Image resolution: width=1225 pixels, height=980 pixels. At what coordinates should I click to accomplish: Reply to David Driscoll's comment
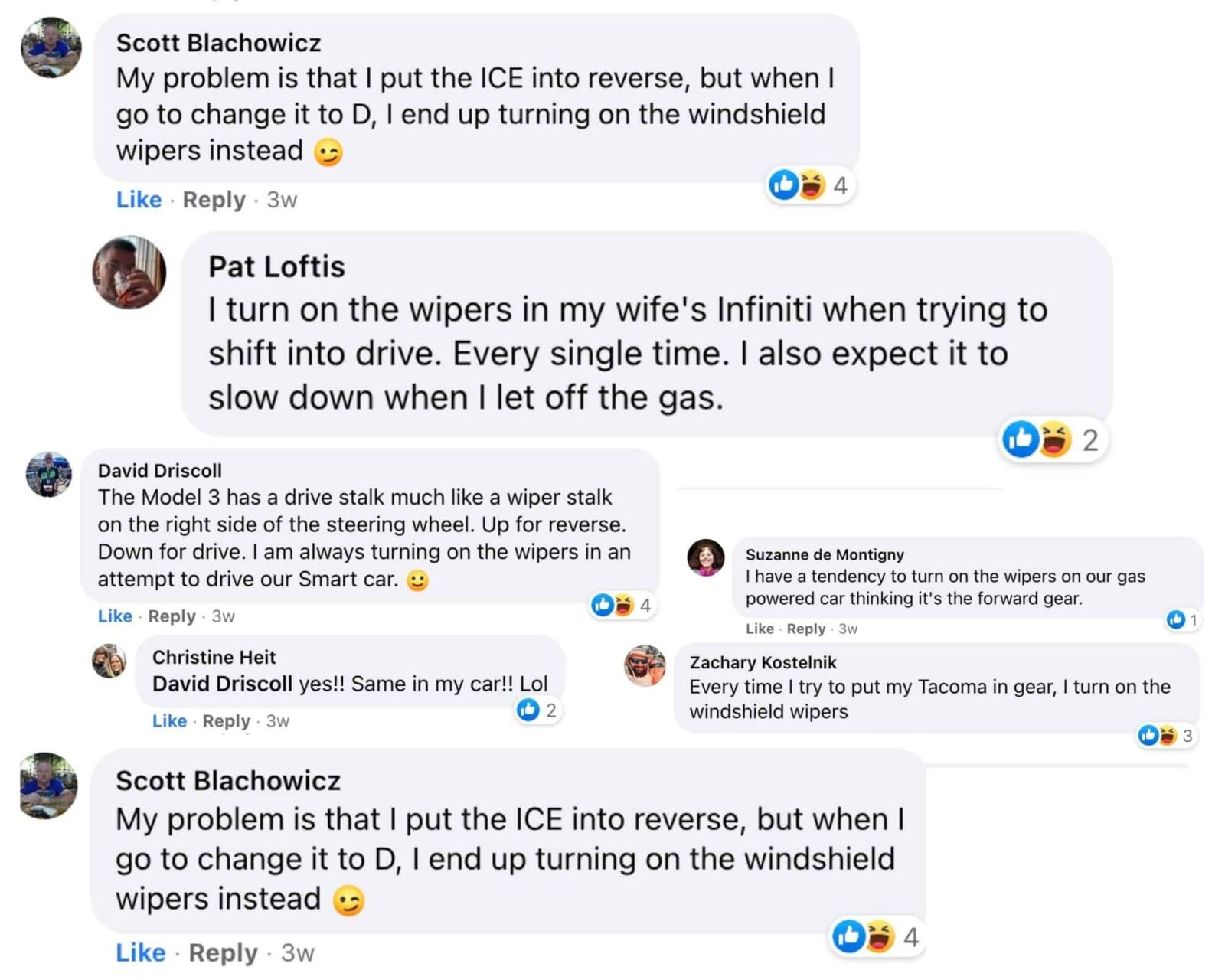click(x=171, y=616)
